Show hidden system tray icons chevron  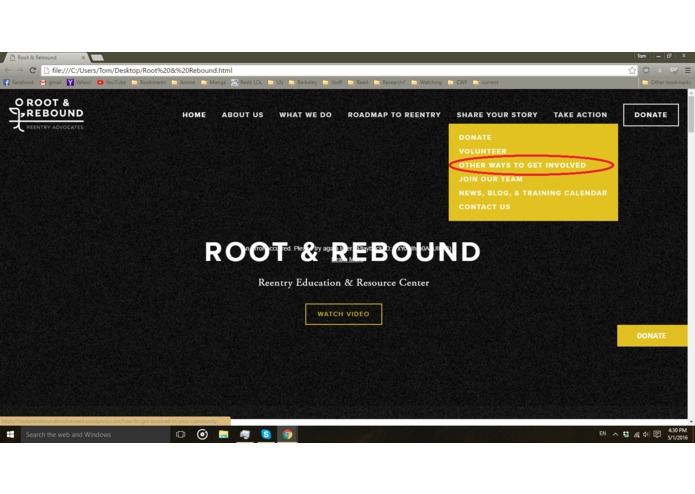click(x=615, y=434)
